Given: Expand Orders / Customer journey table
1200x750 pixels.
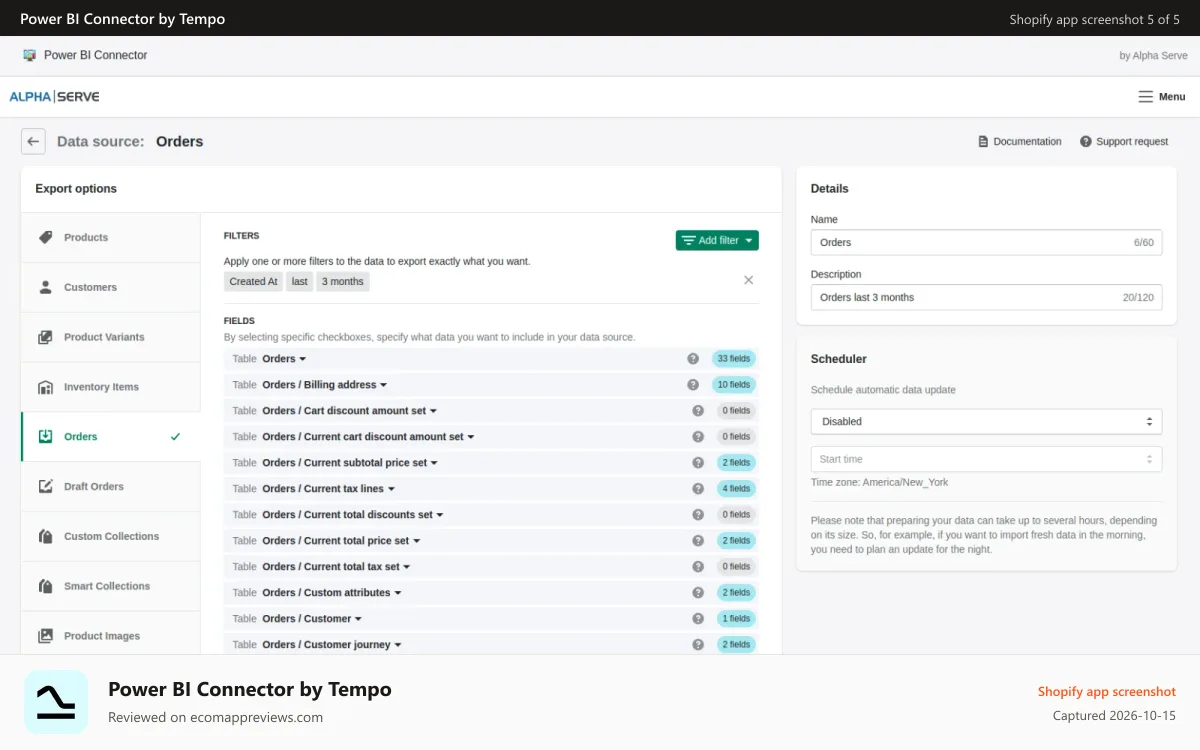Looking at the screenshot, I should point(331,645).
